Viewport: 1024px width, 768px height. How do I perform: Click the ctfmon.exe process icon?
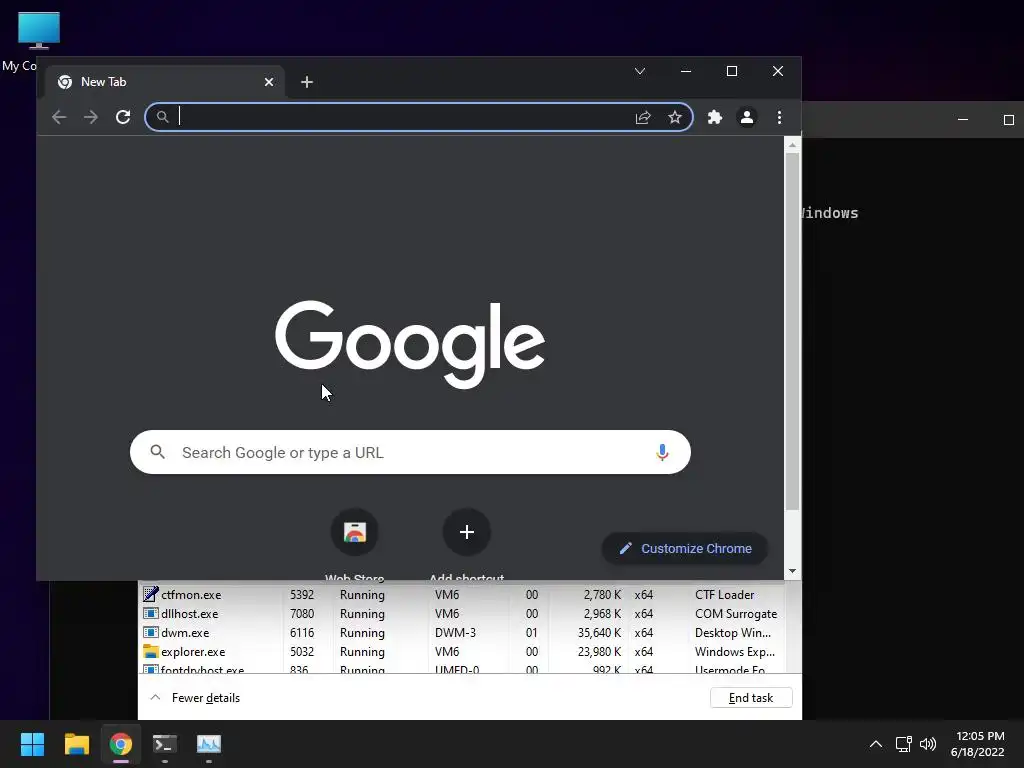(x=151, y=594)
